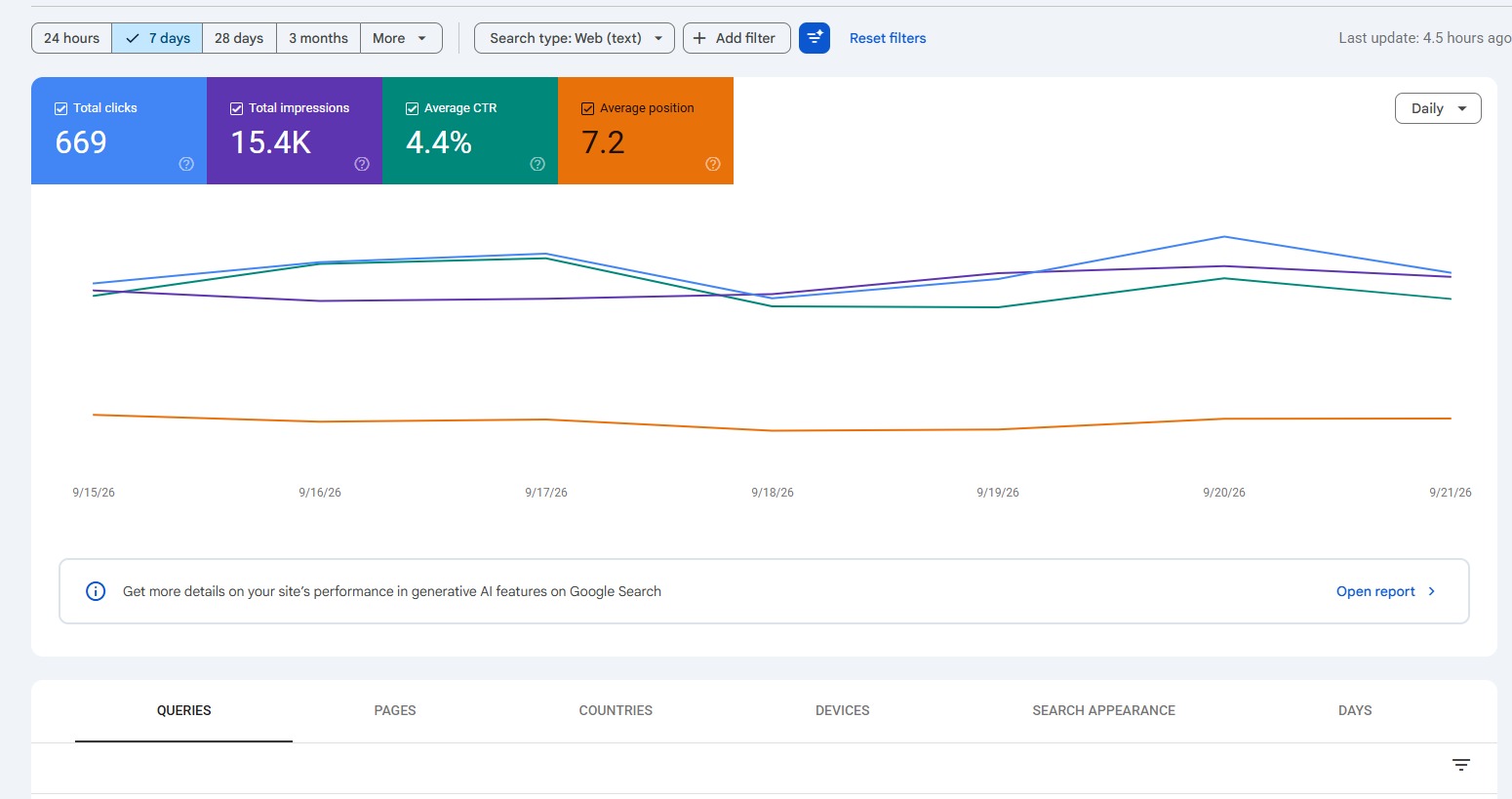
Task: Open the Daily granularity dropdown
Action: pyautogui.click(x=1438, y=108)
